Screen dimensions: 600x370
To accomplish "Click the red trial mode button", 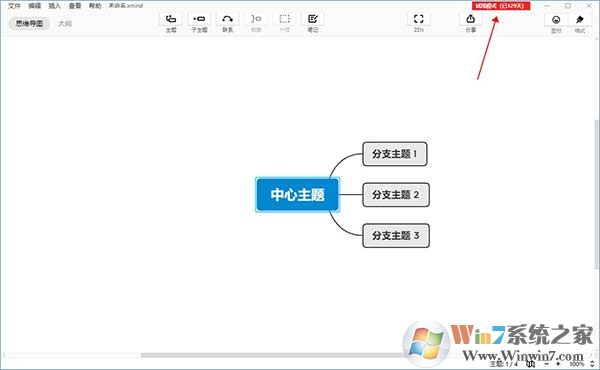I will [501, 6].
